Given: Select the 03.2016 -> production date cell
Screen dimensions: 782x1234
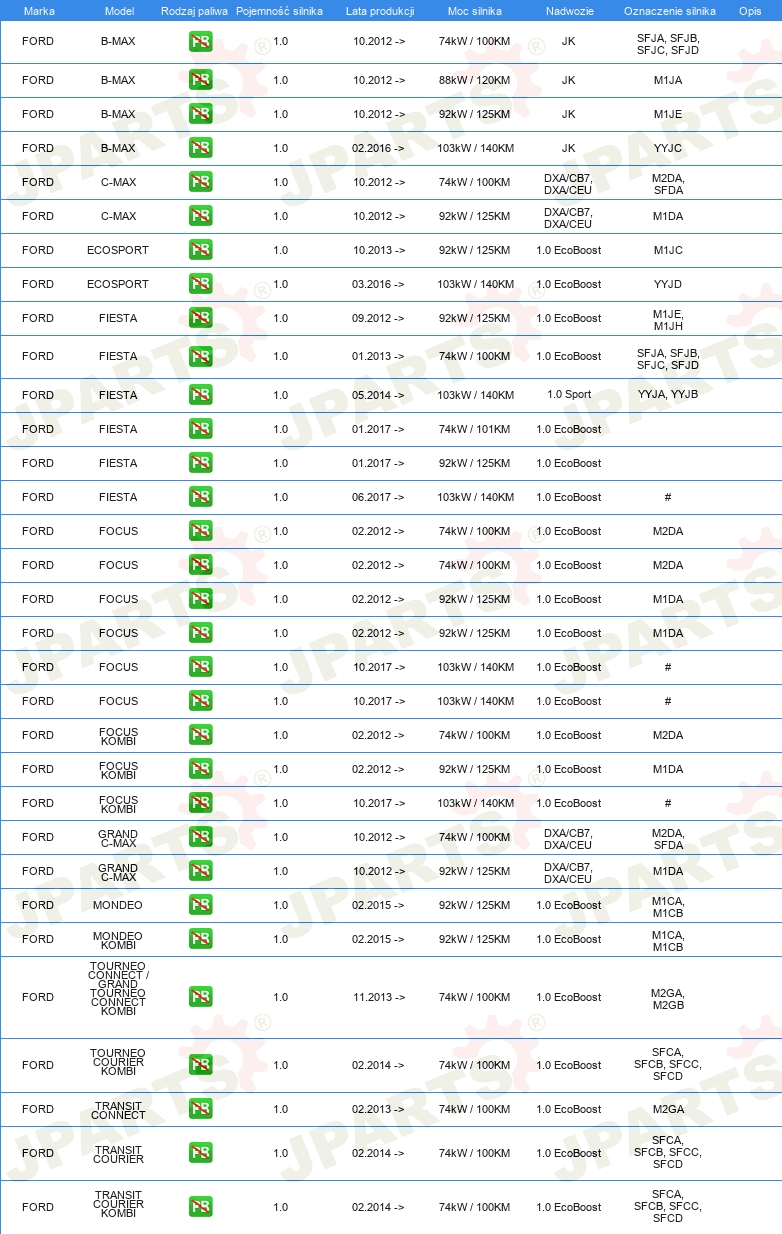Looking at the screenshot, I should coord(379,284).
